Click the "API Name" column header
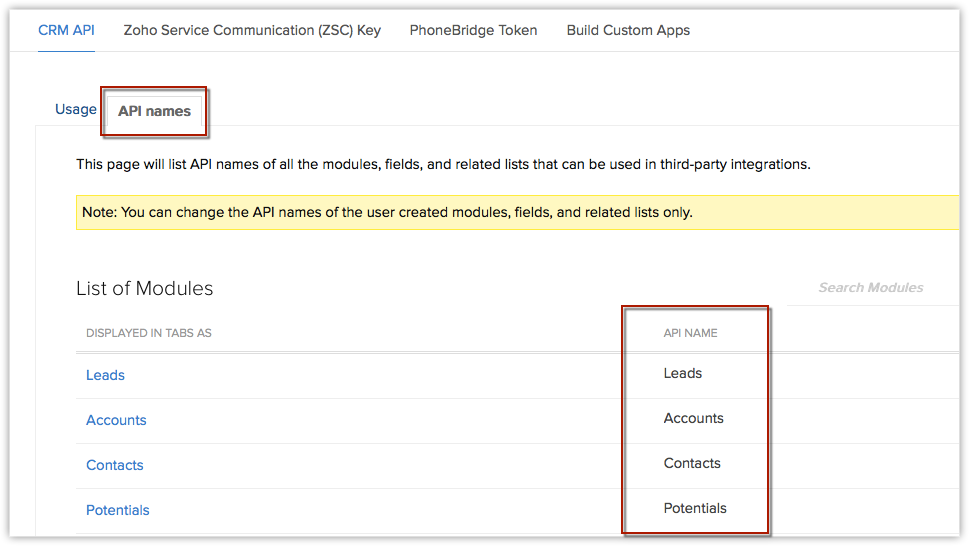This screenshot has height=546, width=969. 690,333
